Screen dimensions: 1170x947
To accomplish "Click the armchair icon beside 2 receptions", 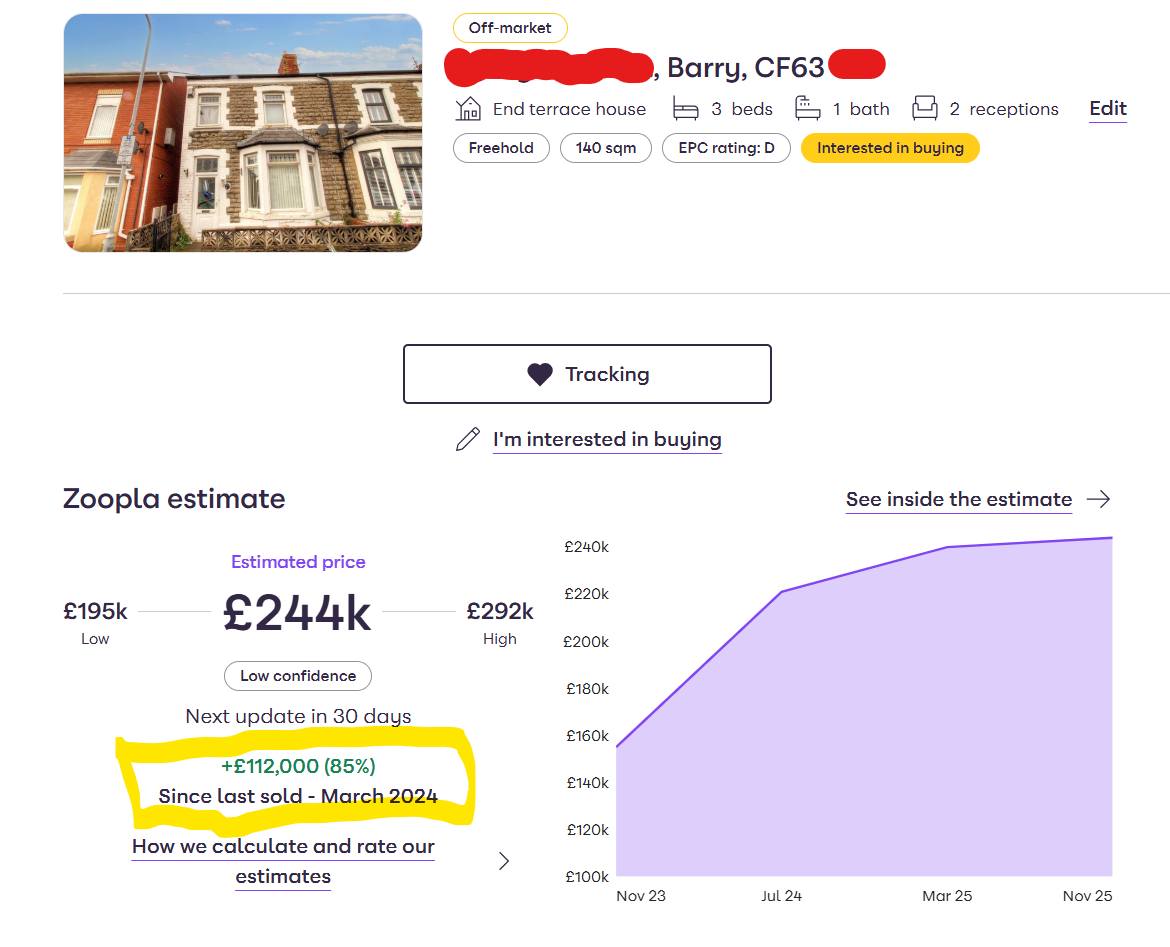I will (x=925, y=108).
